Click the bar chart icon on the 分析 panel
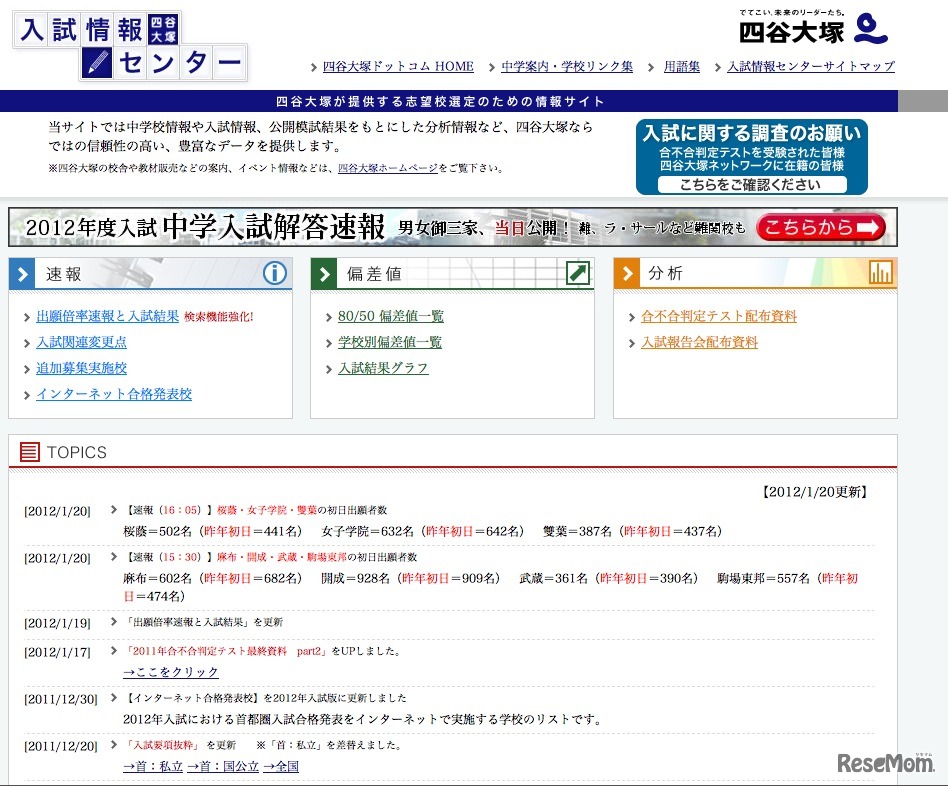This screenshot has width=948, height=786. point(882,272)
